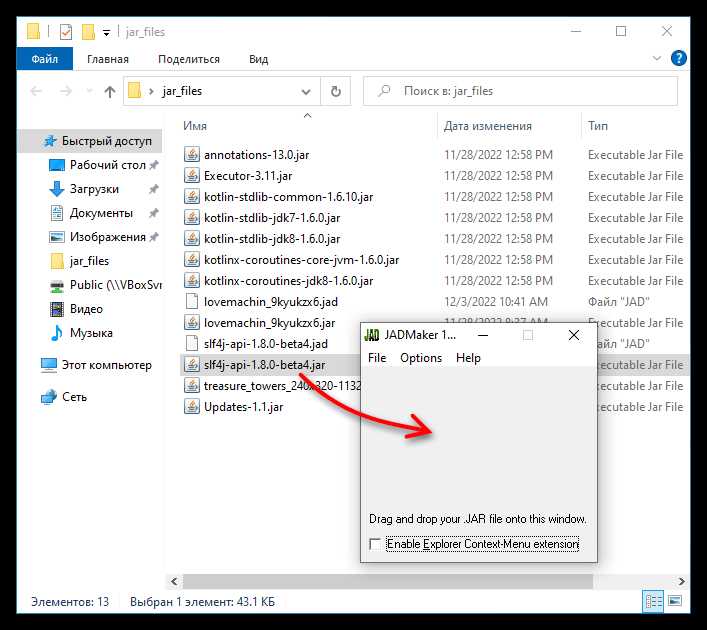Screen dimensions: 707x630
Task: Expand the path chevron before jar_files
Action: (152, 92)
